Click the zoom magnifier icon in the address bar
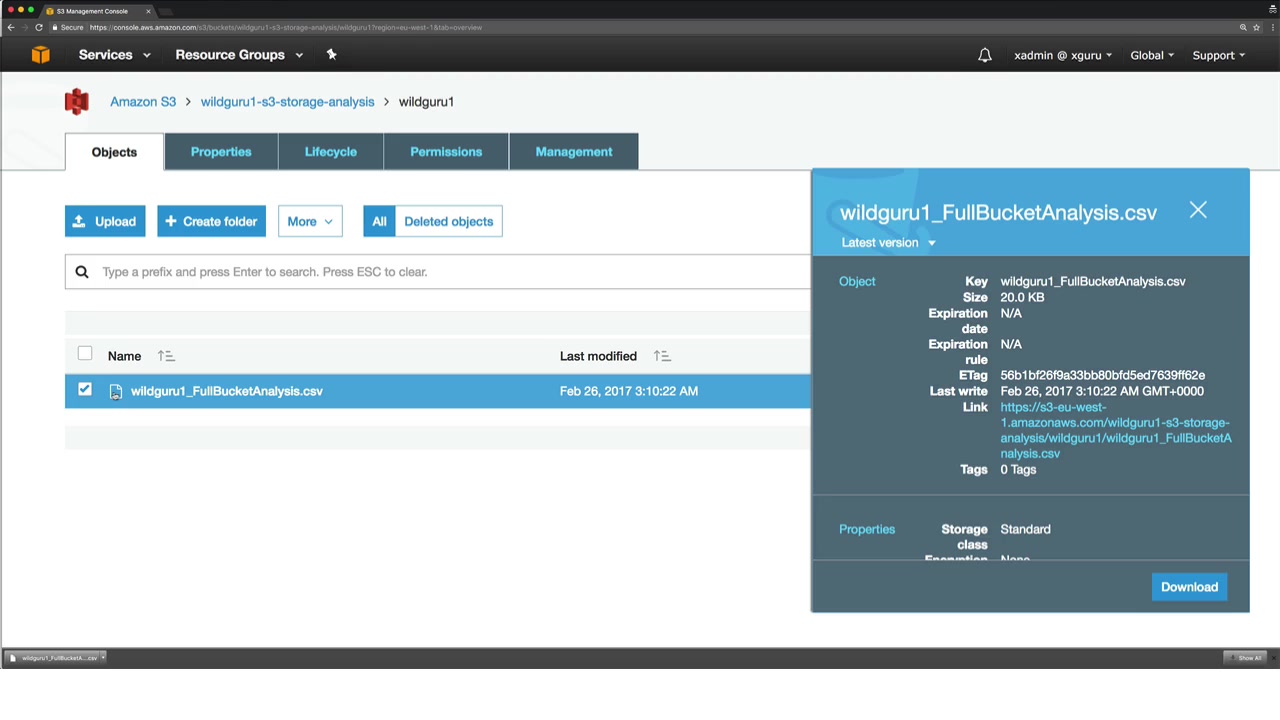This screenshot has height=720, width=1280. [x=1243, y=27]
